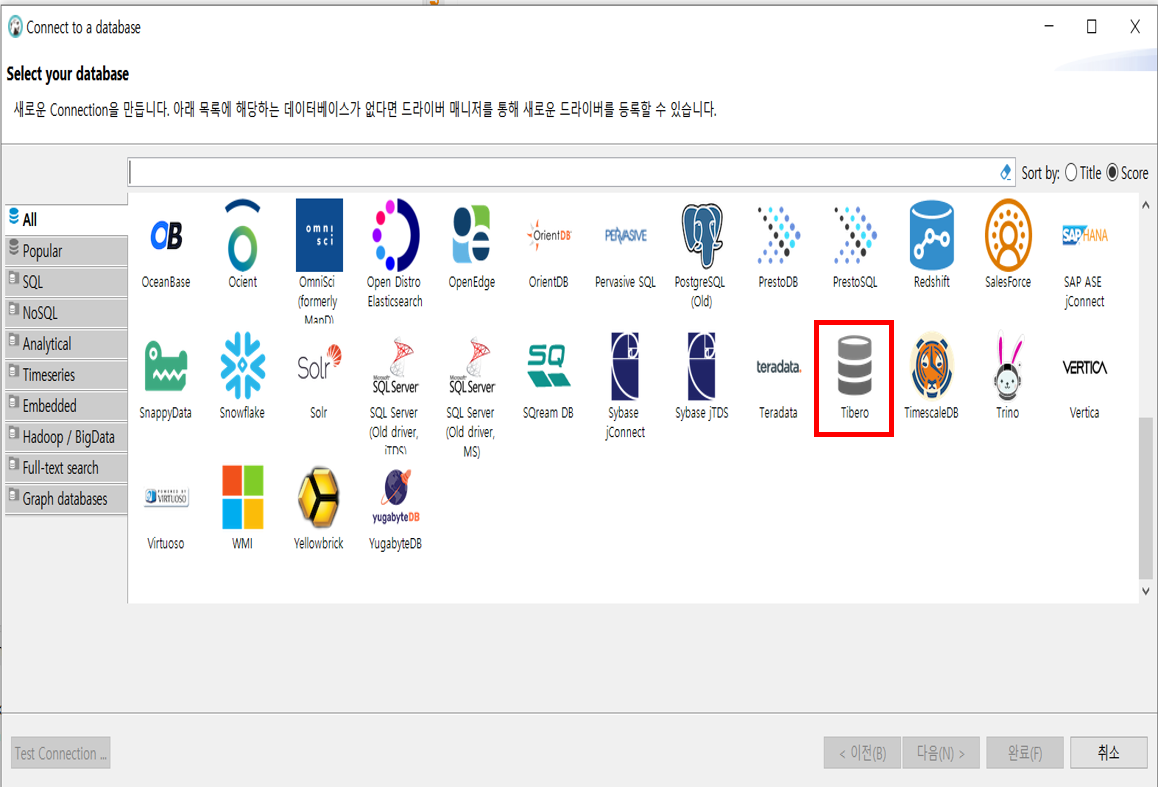
Task: Choose the Ocient database driver
Action: tap(242, 236)
